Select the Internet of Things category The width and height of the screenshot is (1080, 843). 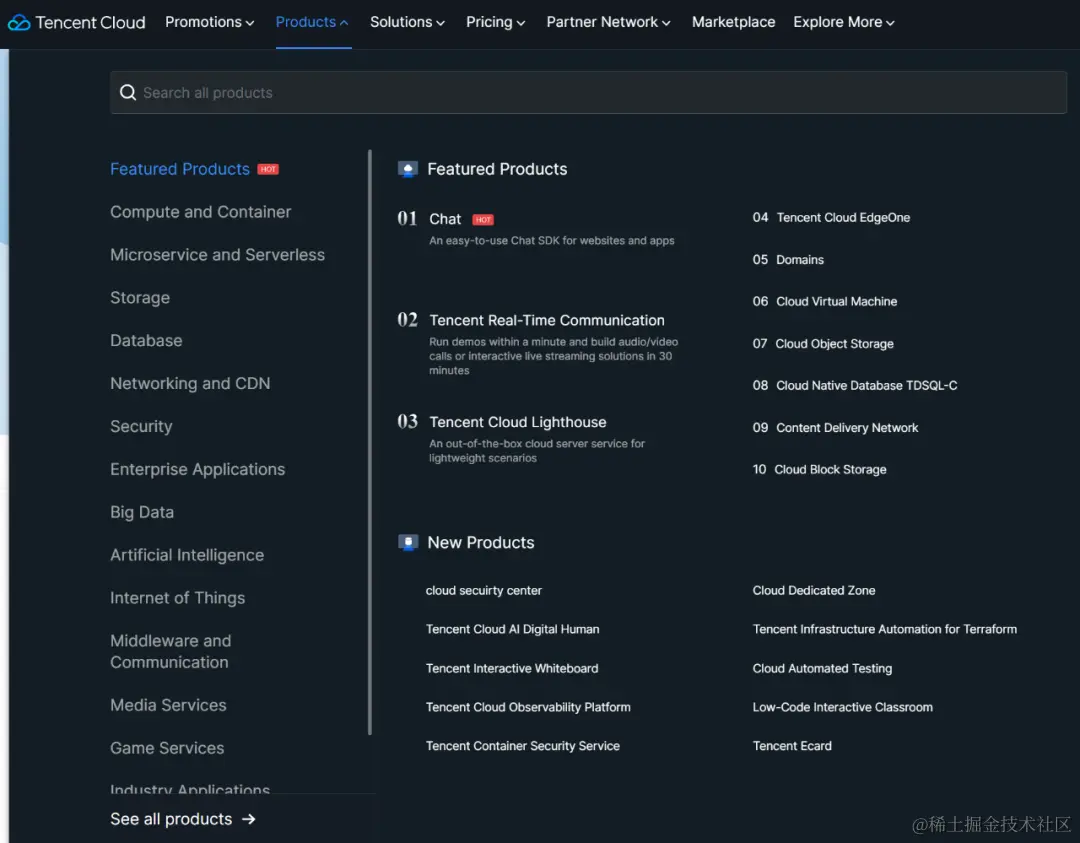178,598
